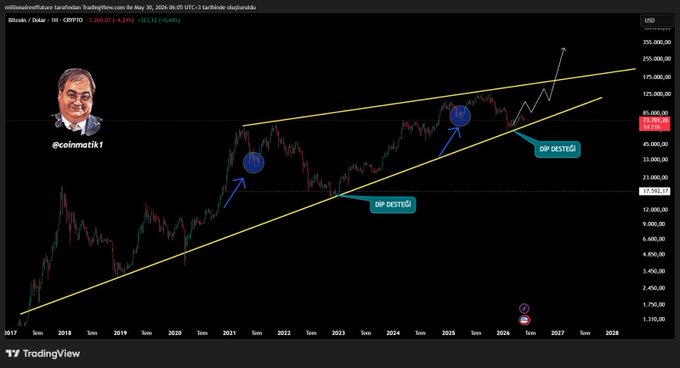The image size is (680, 368).
Task: Click the 2025 label on time axis
Action: click(448, 333)
